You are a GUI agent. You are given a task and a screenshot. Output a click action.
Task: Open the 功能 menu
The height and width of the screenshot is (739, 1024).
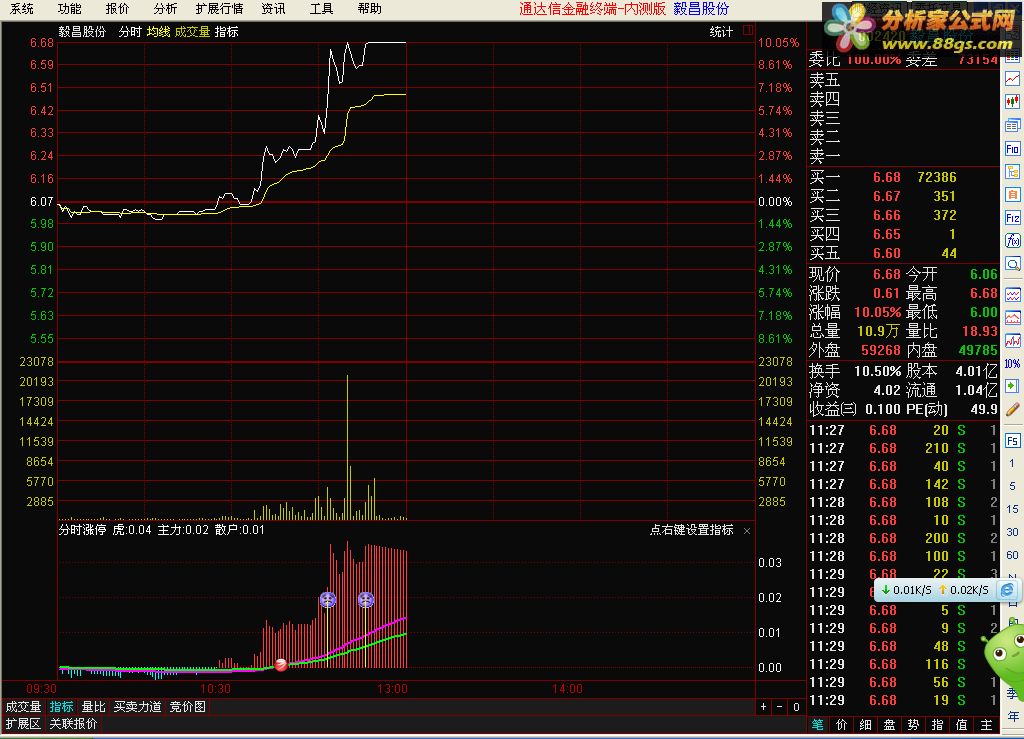[x=69, y=9]
